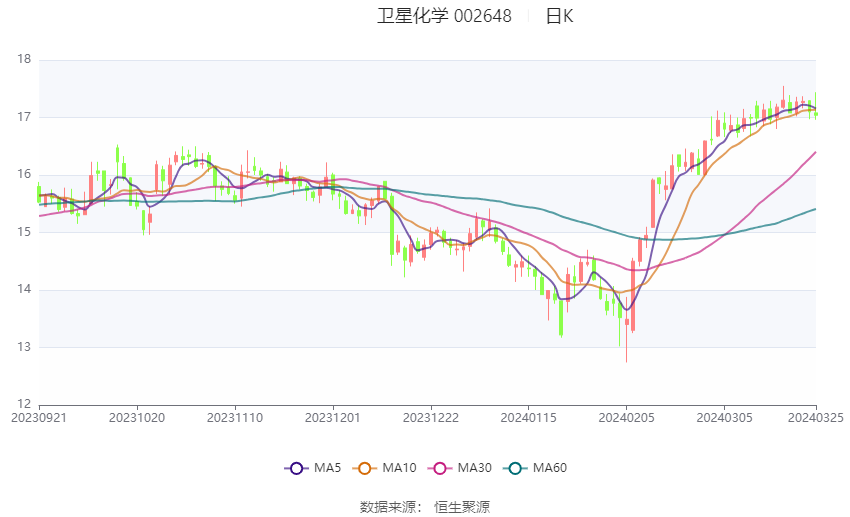850x517 pixels.
Task: Toggle MA5 line via its text label
Action: pyautogui.click(x=328, y=468)
